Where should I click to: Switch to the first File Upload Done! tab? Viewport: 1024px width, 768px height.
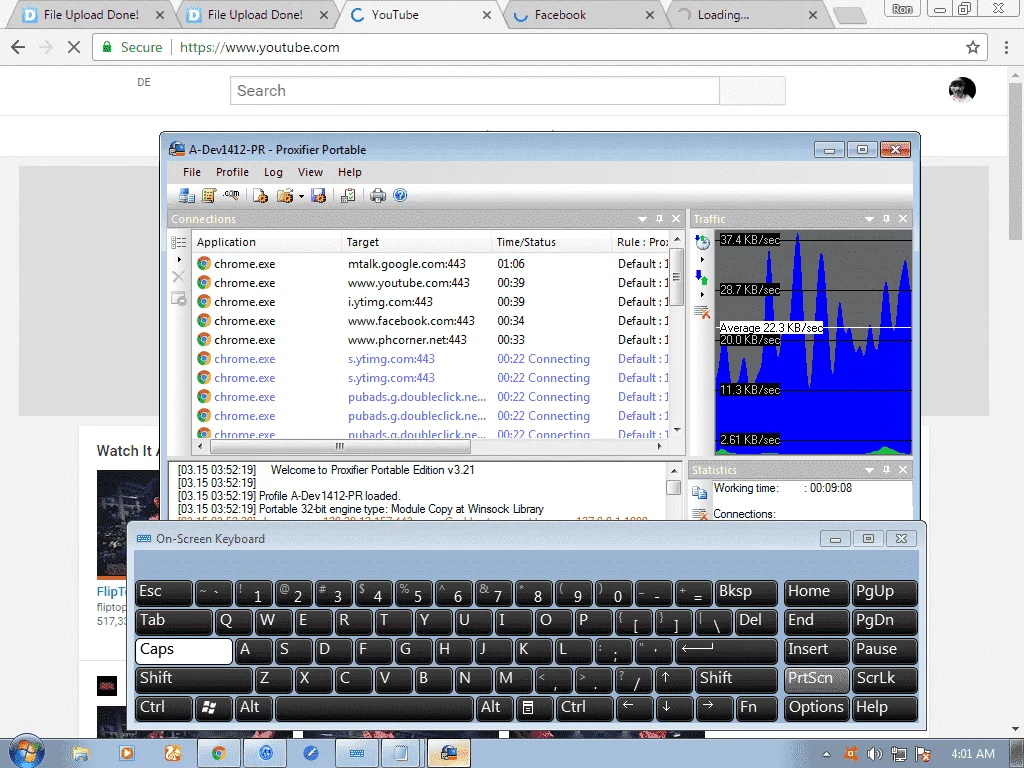tap(91, 14)
